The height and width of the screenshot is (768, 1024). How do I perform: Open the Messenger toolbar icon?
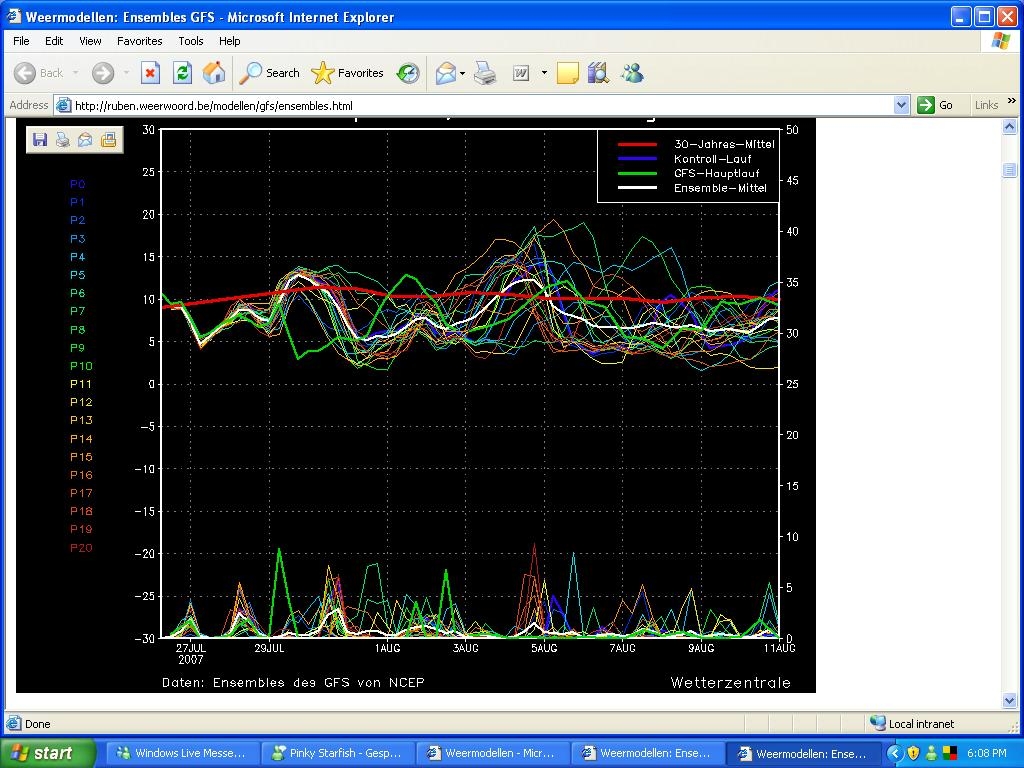tap(632, 73)
